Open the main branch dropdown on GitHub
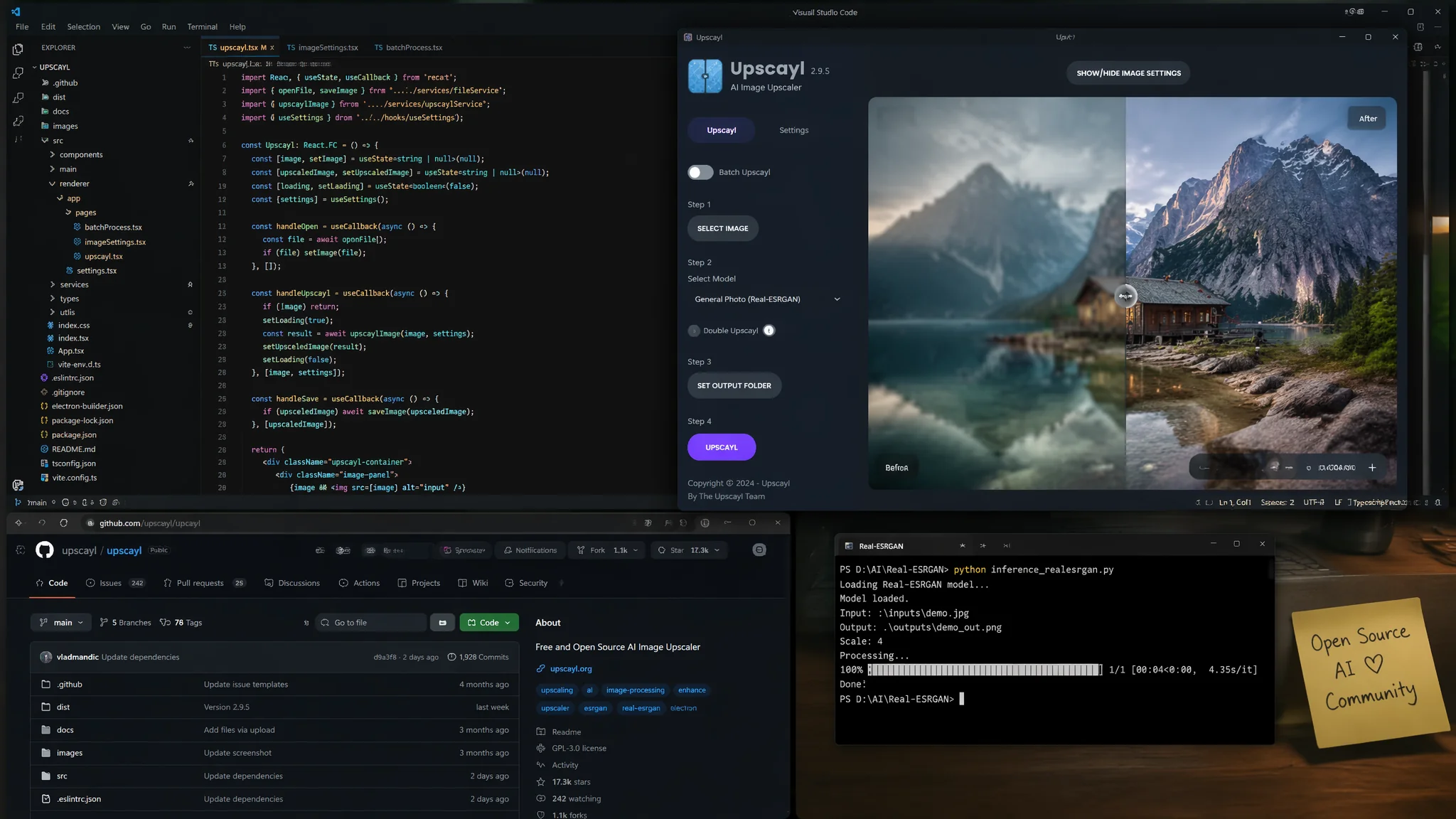 [x=61, y=623]
